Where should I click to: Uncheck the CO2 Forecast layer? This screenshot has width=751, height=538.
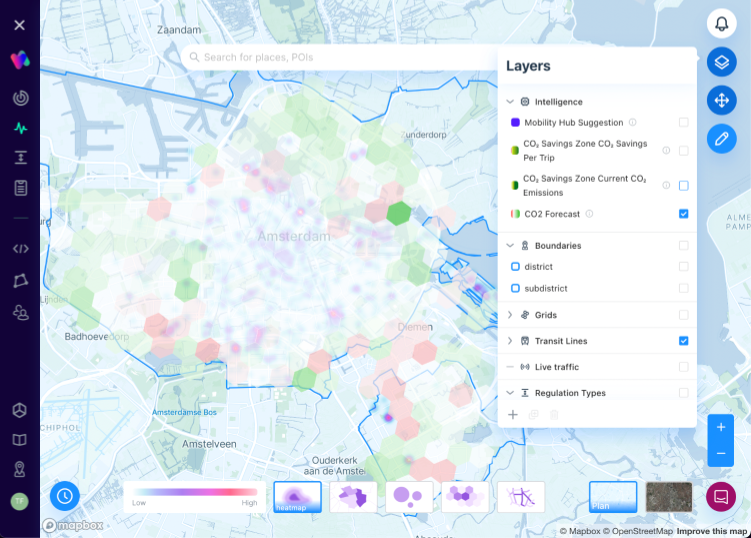point(683,214)
